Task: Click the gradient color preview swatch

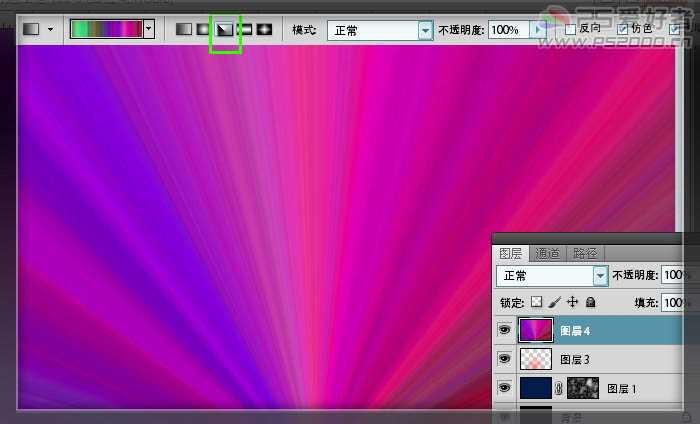Action: [x=106, y=30]
